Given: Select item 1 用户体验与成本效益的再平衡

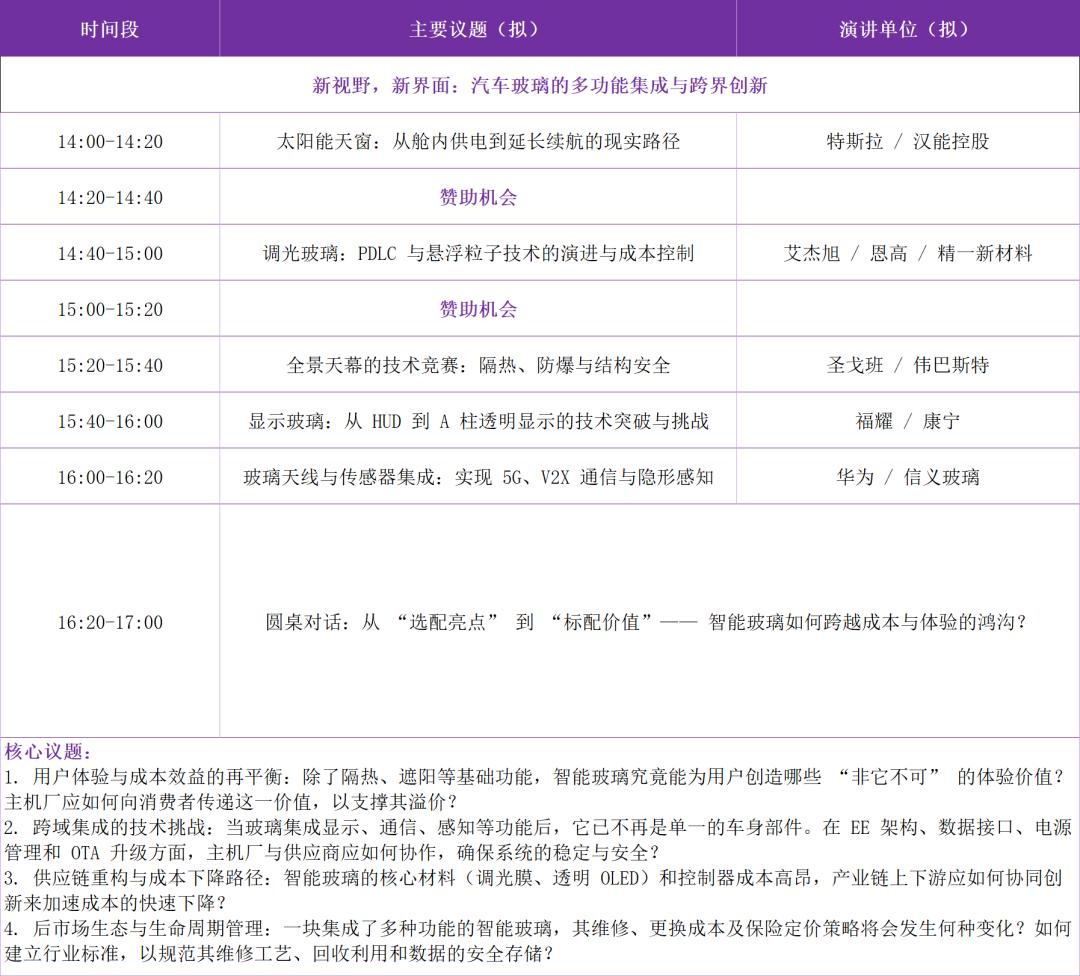Looking at the screenshot, I should 534,789.
